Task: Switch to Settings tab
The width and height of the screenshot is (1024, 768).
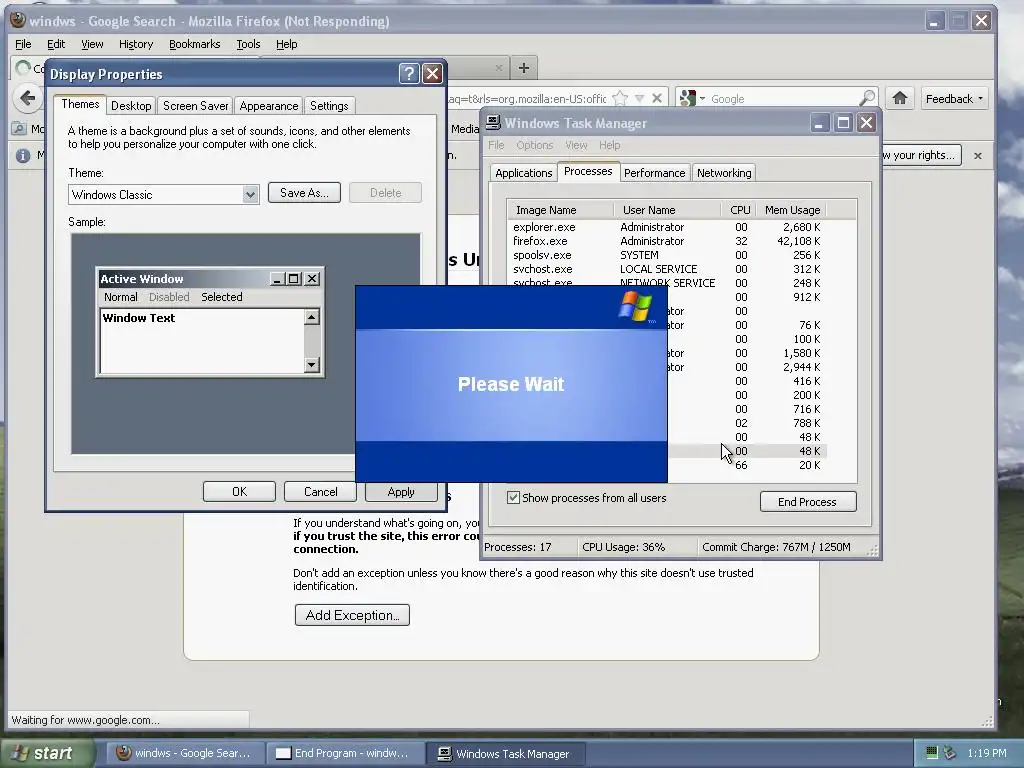Action: [328, 106]
